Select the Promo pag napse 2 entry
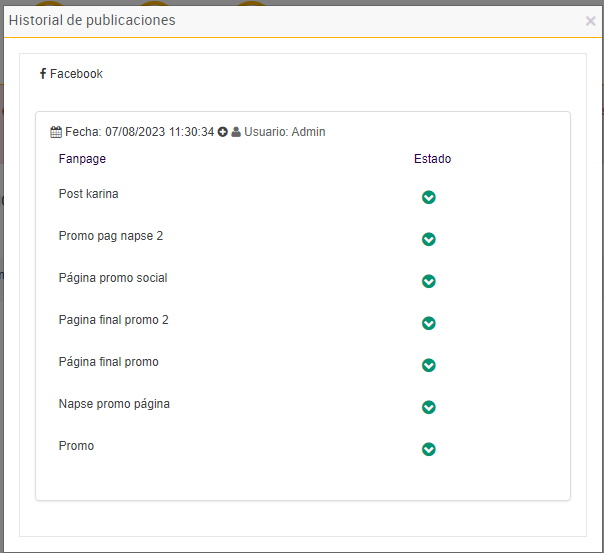 pos(110,236)
